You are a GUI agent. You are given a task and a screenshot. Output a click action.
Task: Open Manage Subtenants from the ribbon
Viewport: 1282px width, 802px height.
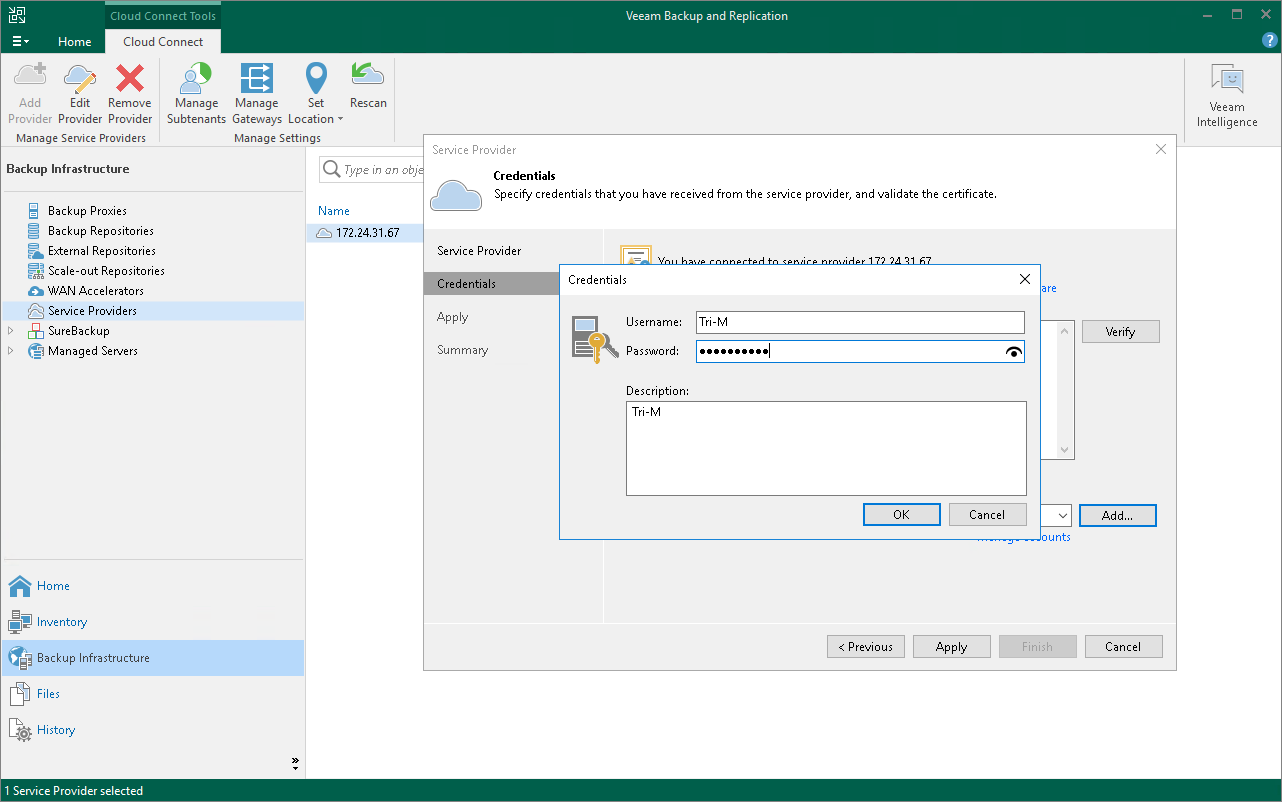[x=196, y=93]
